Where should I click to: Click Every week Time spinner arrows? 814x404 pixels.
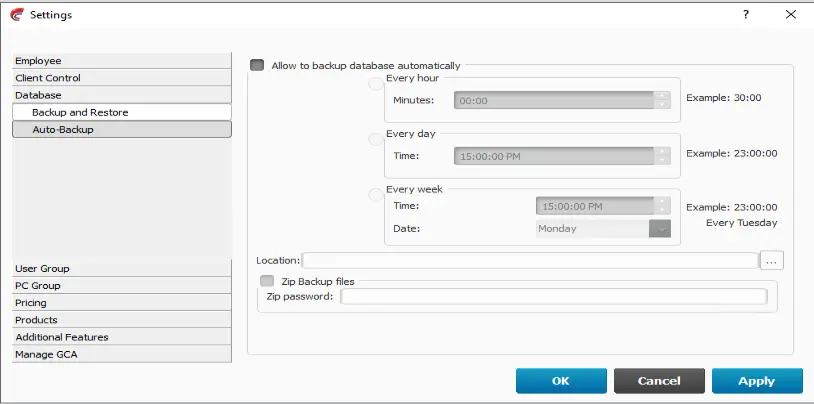[662, 206]
